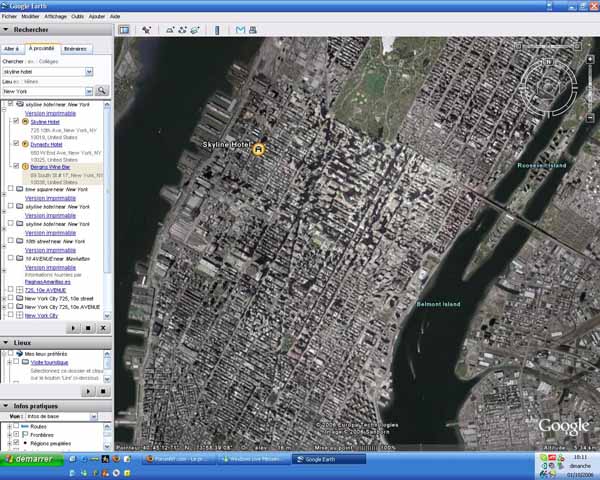Click the play tour button in Lieux panel
Viewport: 600px width, 480px height.
click(88, 391)
